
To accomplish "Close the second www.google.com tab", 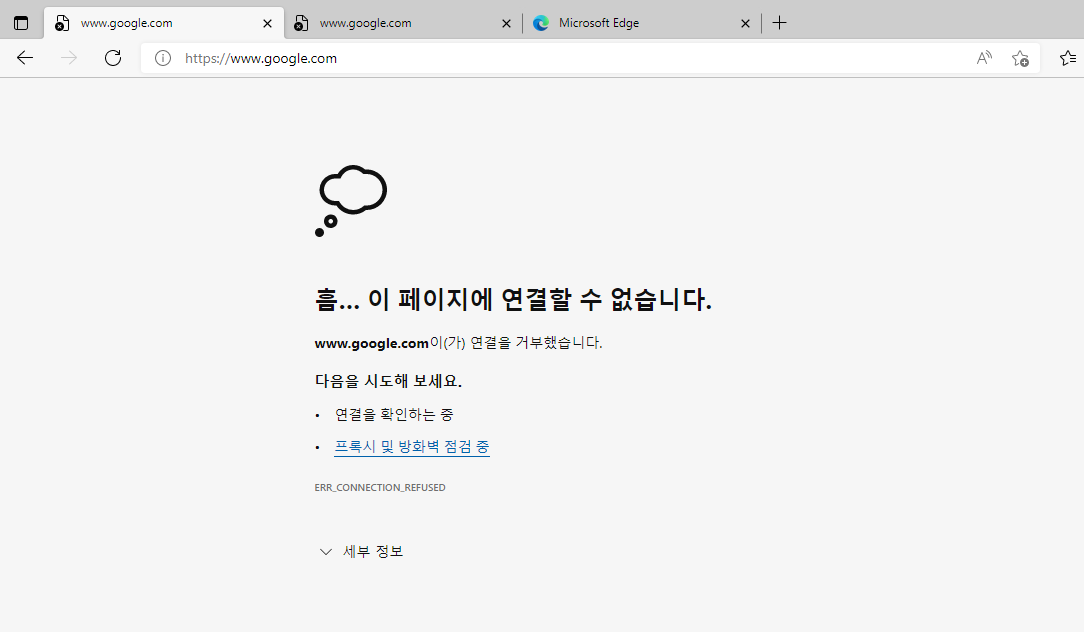I will pyautogui.click(x=506, y=24).
